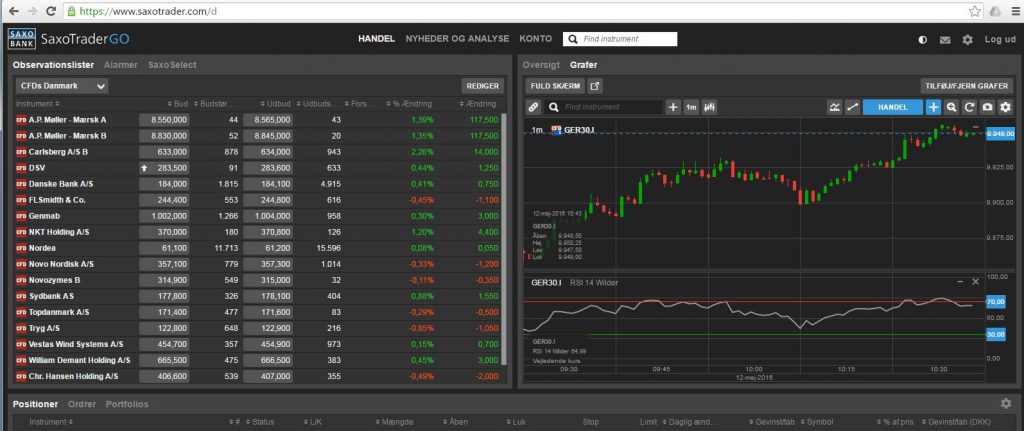Viewport: 1024px width, 431px height.
Task: Switch to the Oversigt tab
Action: coord(541,65)
